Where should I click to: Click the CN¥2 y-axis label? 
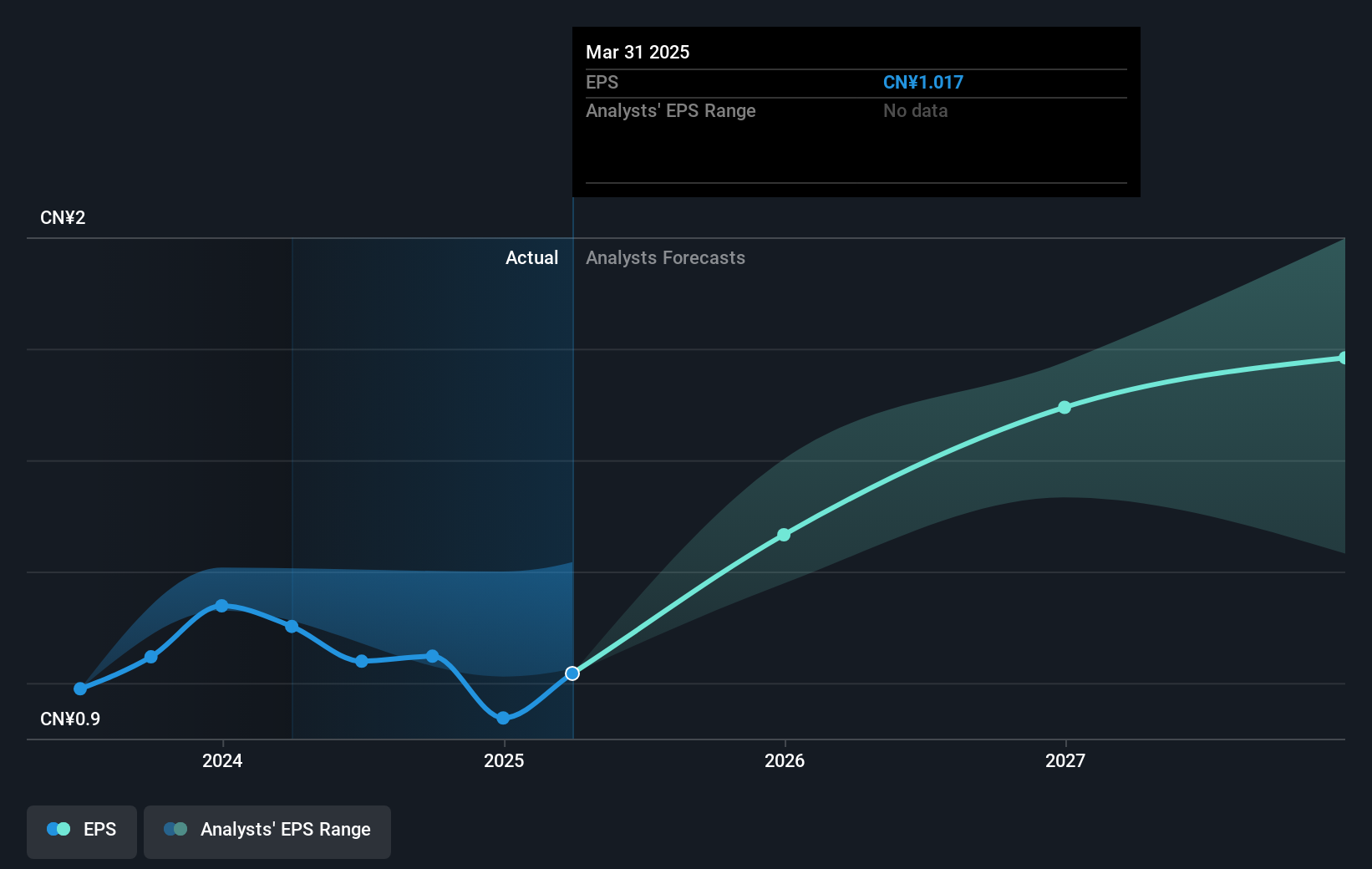click(63, 217)
